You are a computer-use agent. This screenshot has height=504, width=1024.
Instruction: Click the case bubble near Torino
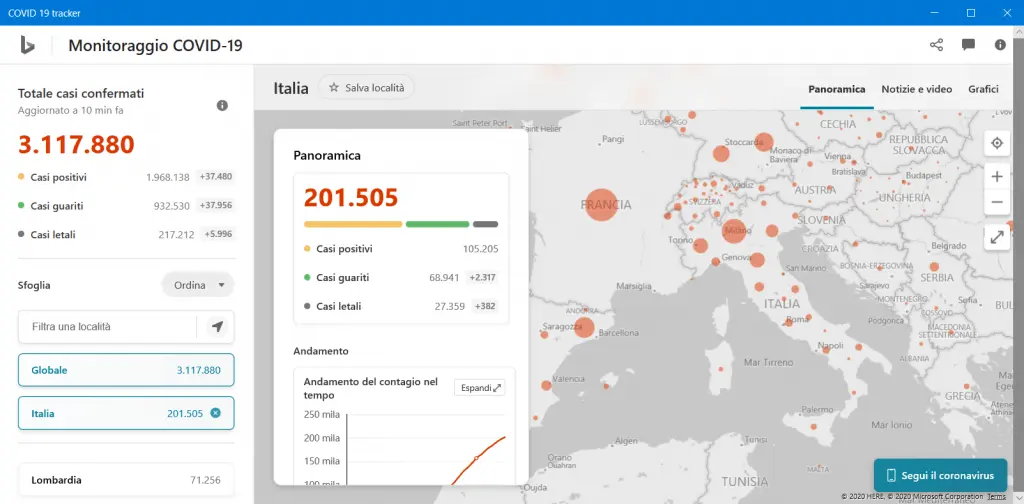pyautogui.click(x=700, y=245)
